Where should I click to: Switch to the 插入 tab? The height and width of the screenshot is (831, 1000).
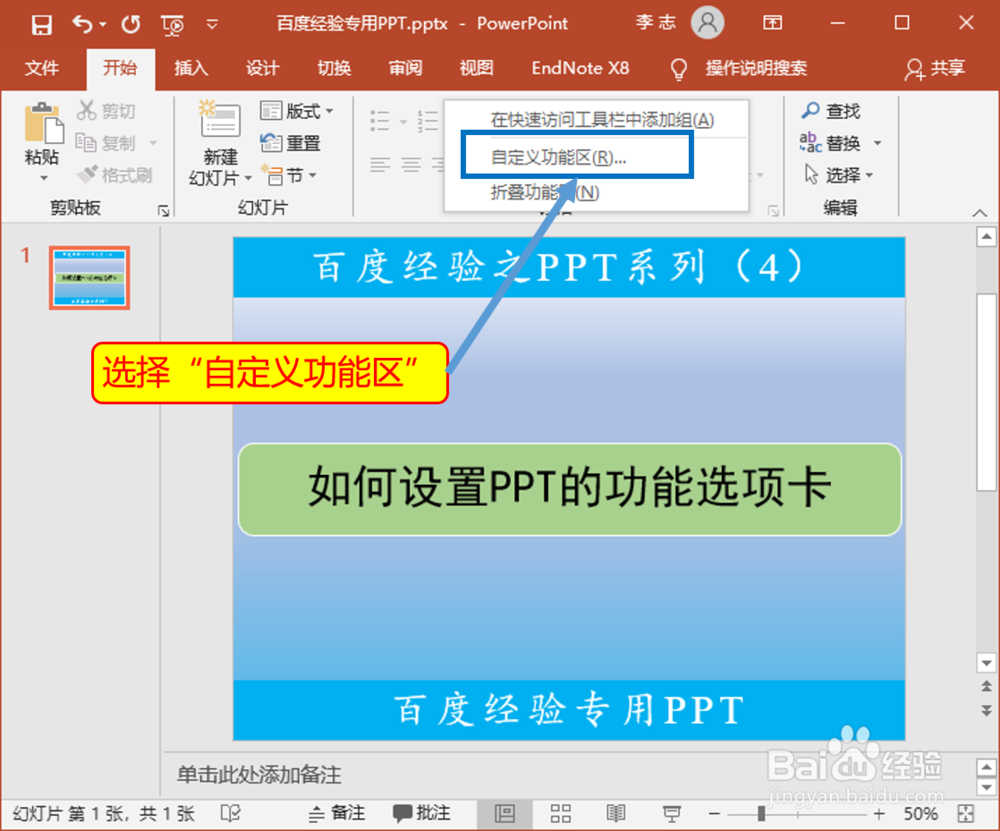click(191, 68)
